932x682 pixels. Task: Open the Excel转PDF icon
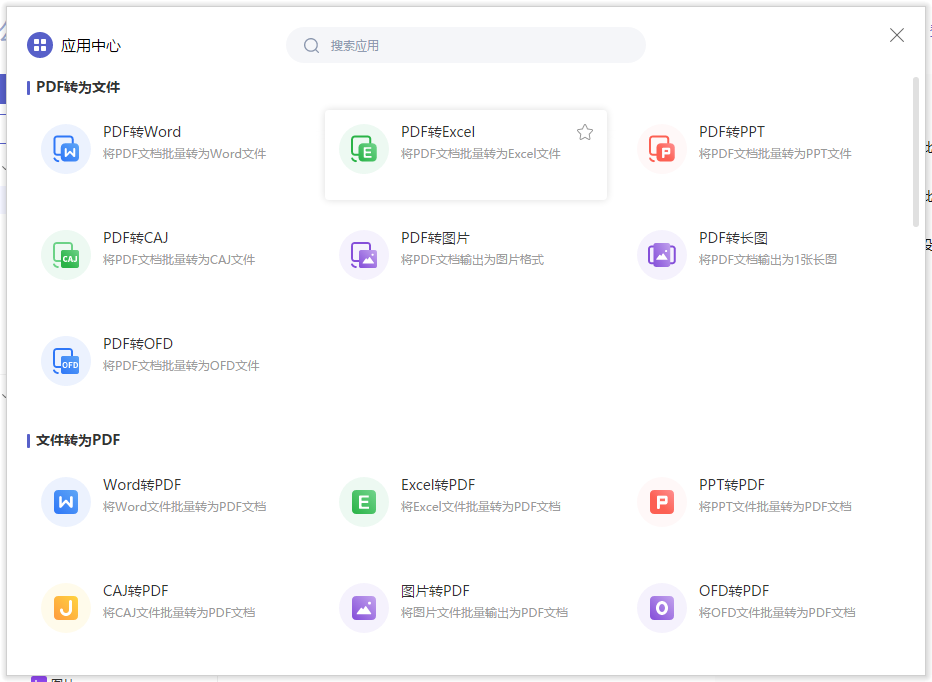click(x=364, y=502)
